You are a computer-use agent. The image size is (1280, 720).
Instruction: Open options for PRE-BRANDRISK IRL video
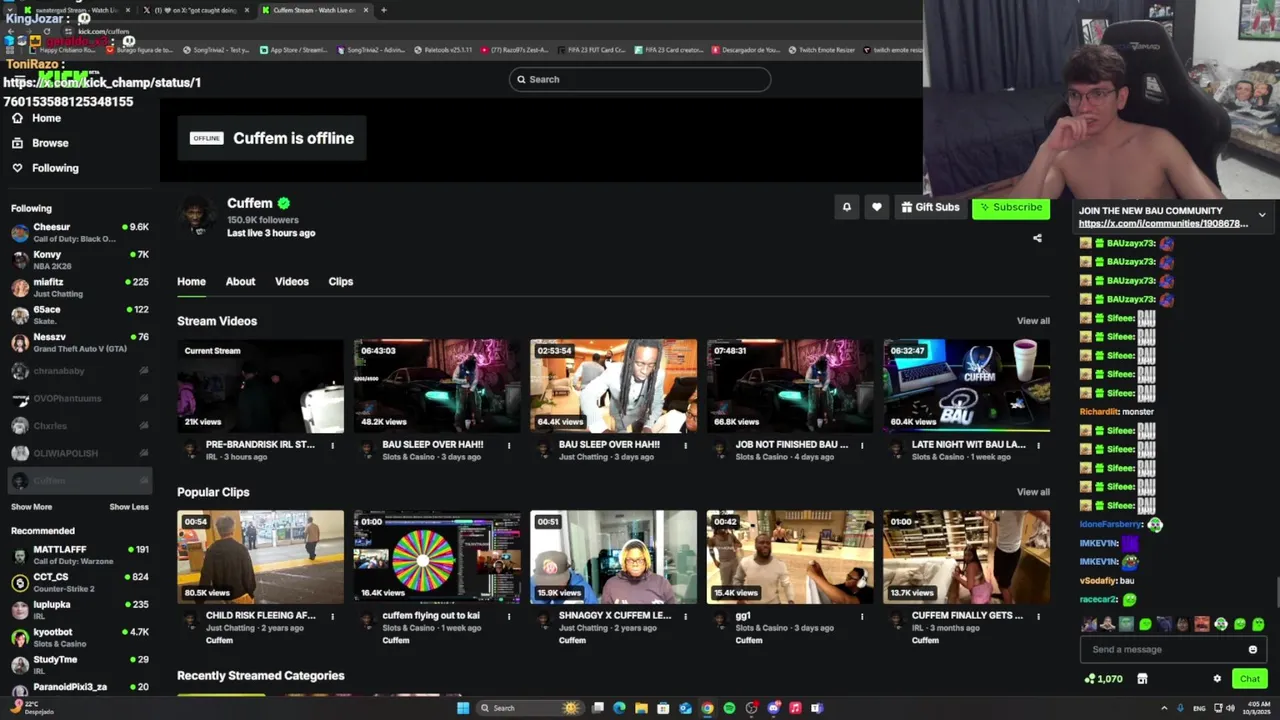tap(333, 445)
